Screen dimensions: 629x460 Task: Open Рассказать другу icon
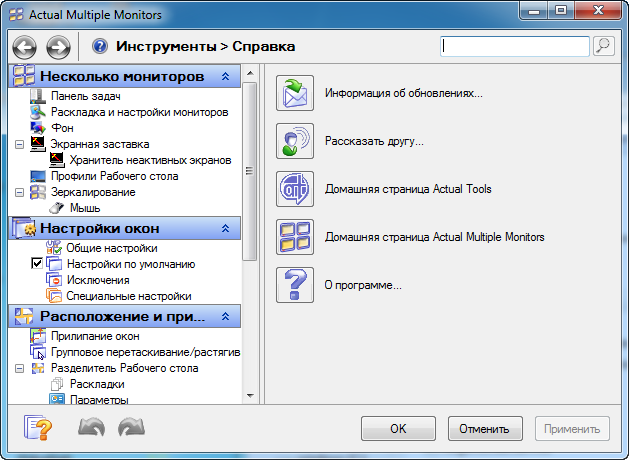pyautogui.click(x=295, y=141)
